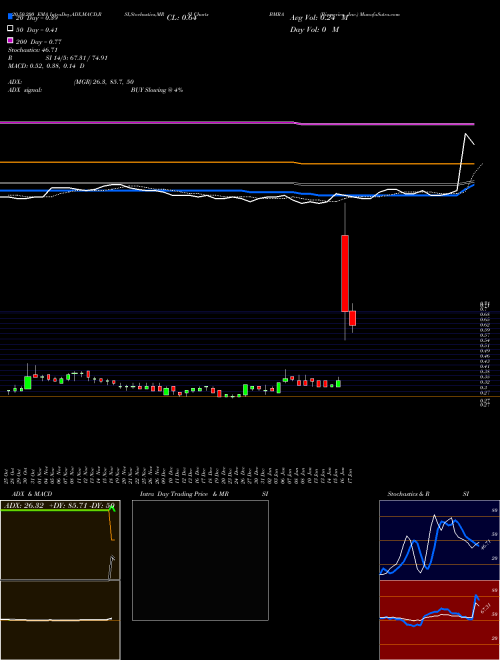Viewport: 500px width, 660px height.
Task: Open the MACD lower sub-panel
Action: click(60, 620)
